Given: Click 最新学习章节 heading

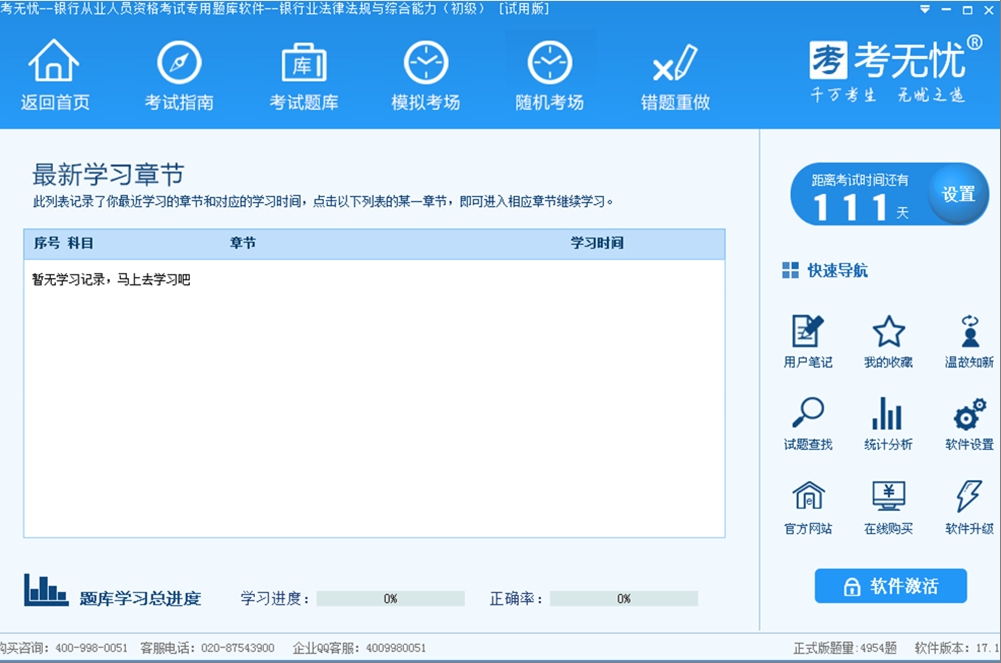Looking at the screenshot, I should pos(109,174).
